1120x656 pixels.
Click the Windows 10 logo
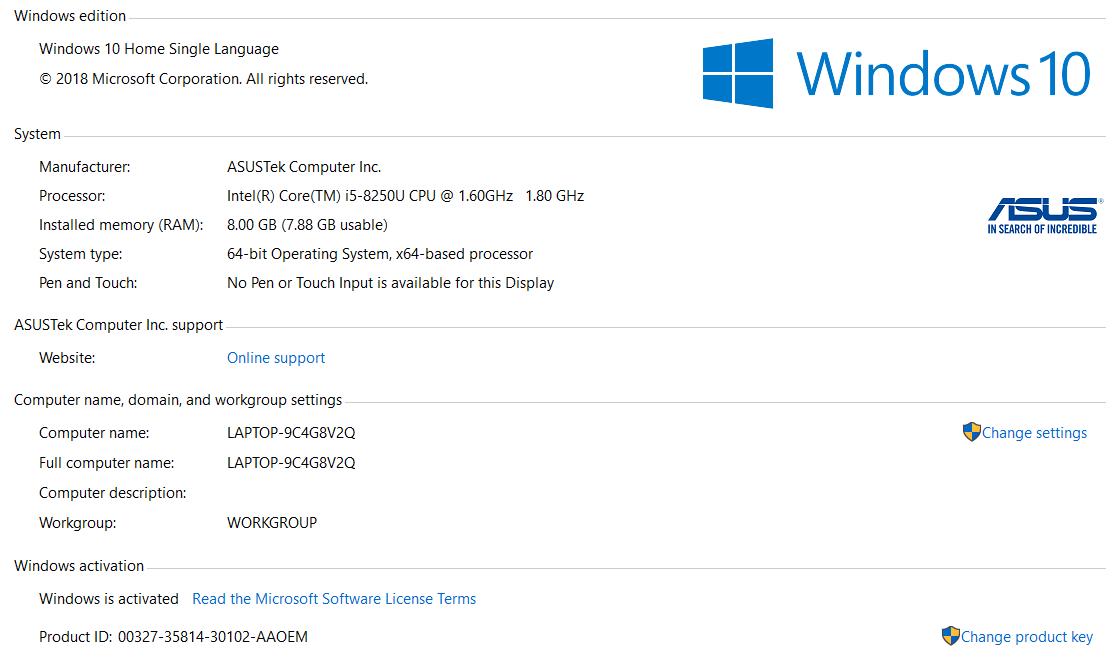pos(896,73)
